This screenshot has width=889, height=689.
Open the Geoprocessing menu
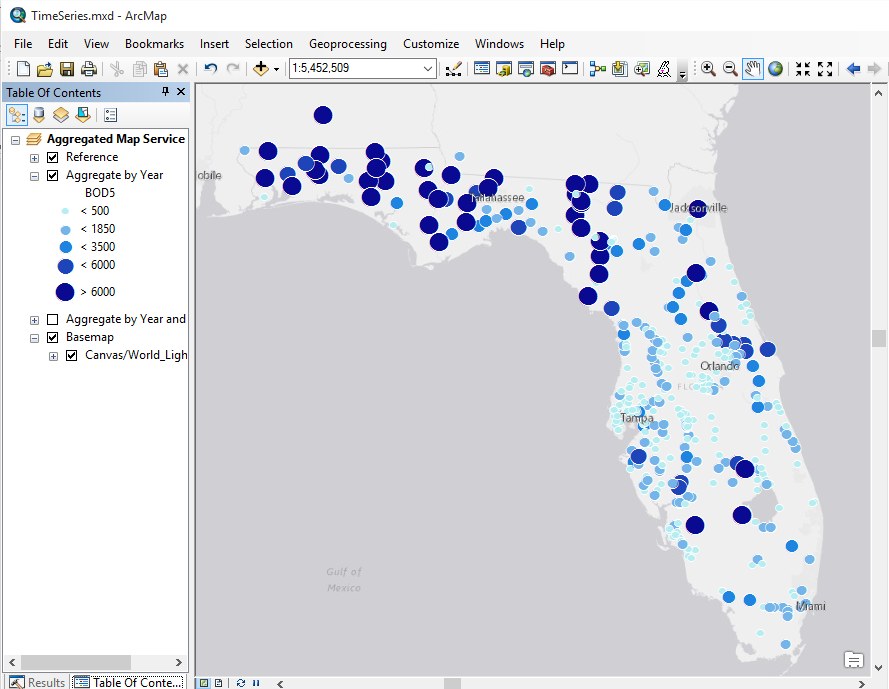point(347,44)
